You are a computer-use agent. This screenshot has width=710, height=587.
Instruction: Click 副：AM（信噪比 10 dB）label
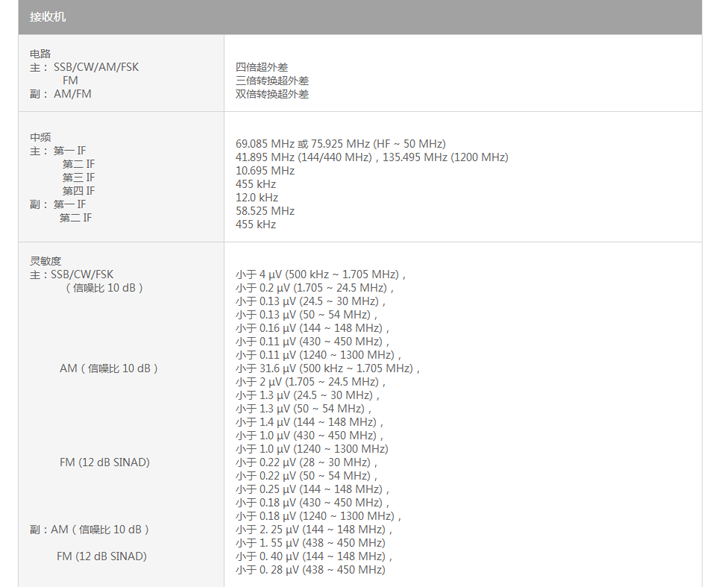click(x=90, y=529)
